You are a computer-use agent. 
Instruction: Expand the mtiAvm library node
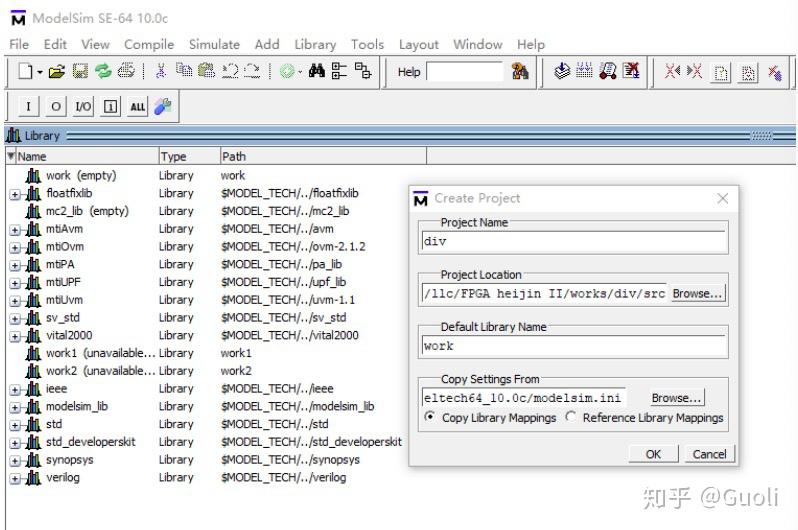[x=15, y=230]
